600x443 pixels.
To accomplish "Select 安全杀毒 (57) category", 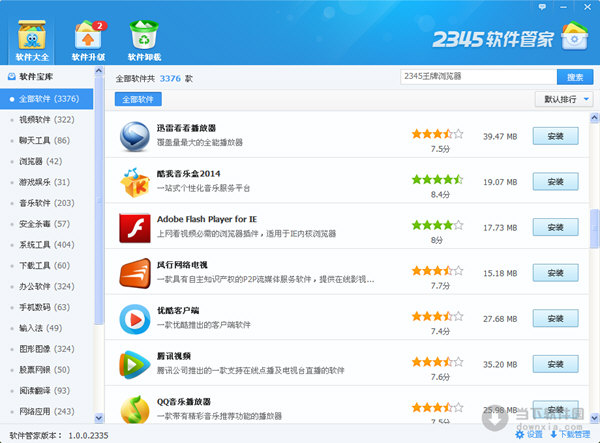I will click(46, 224).
